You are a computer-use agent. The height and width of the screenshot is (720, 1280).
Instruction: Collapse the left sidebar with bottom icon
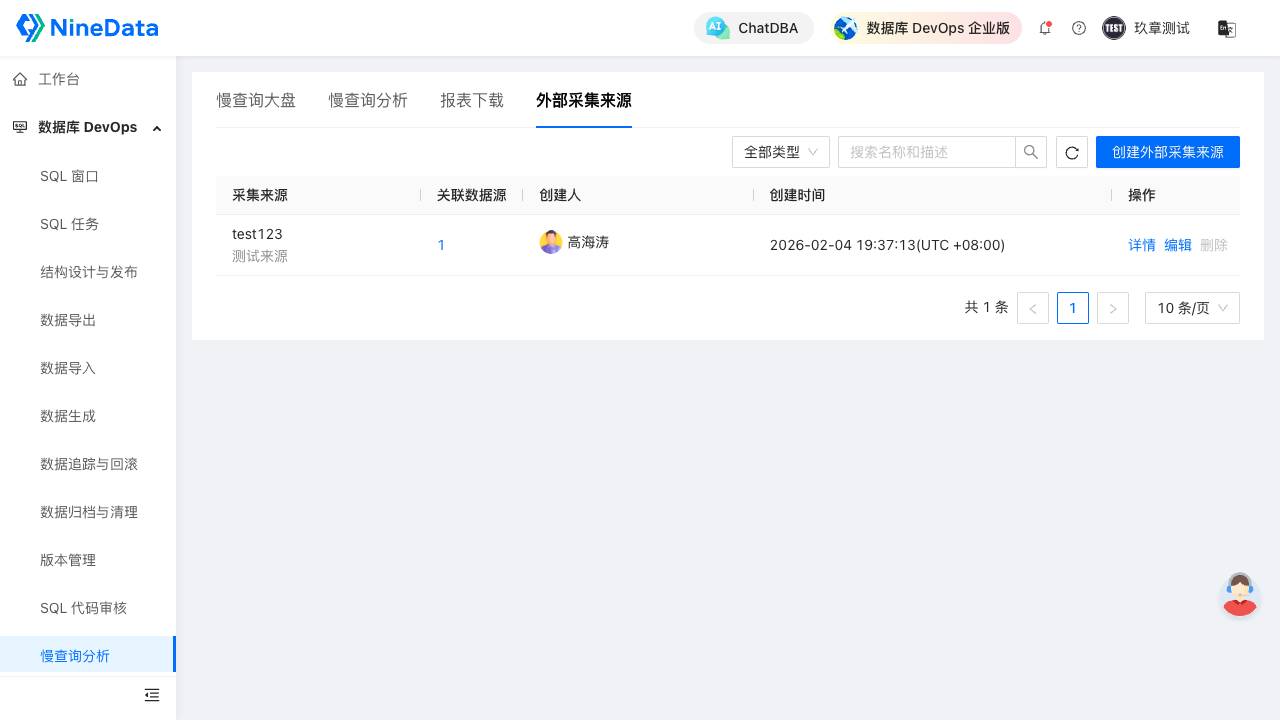[152, 694]
